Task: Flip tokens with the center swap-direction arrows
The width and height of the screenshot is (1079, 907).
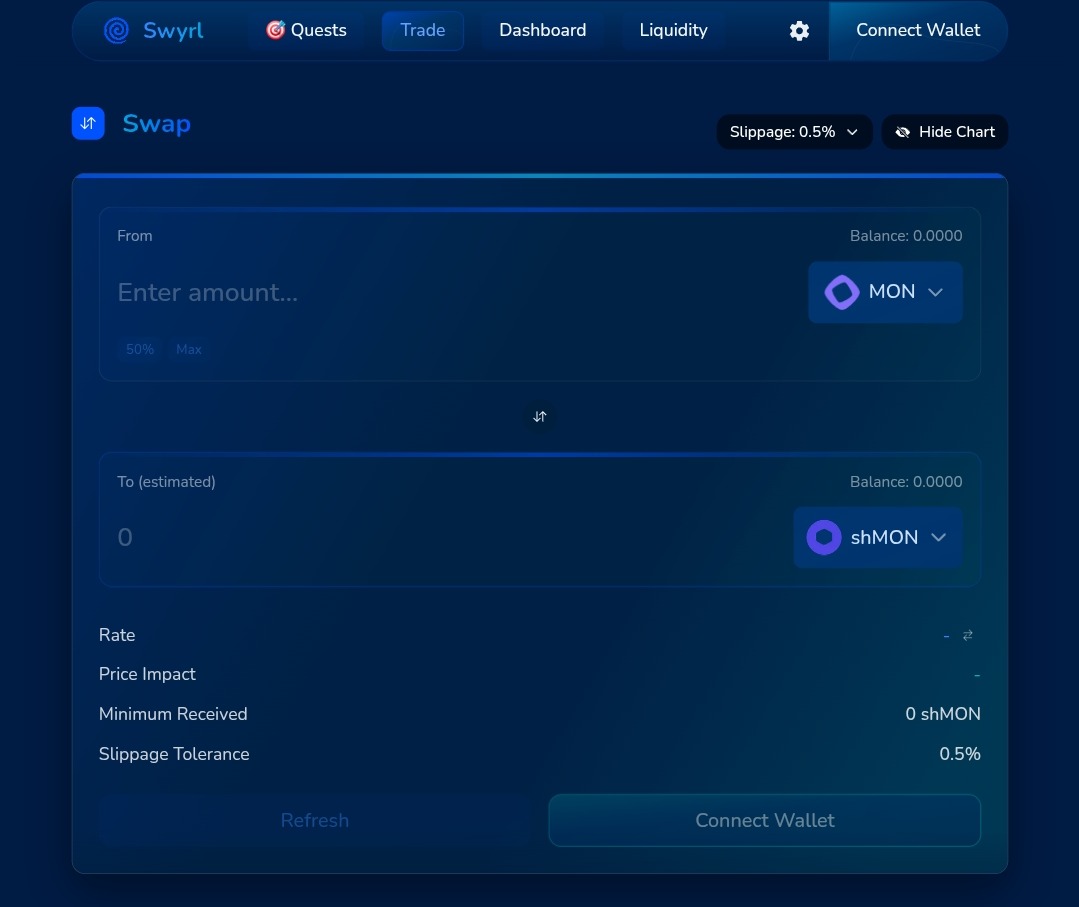Action: pyautogui.click(x=540, y=416)
